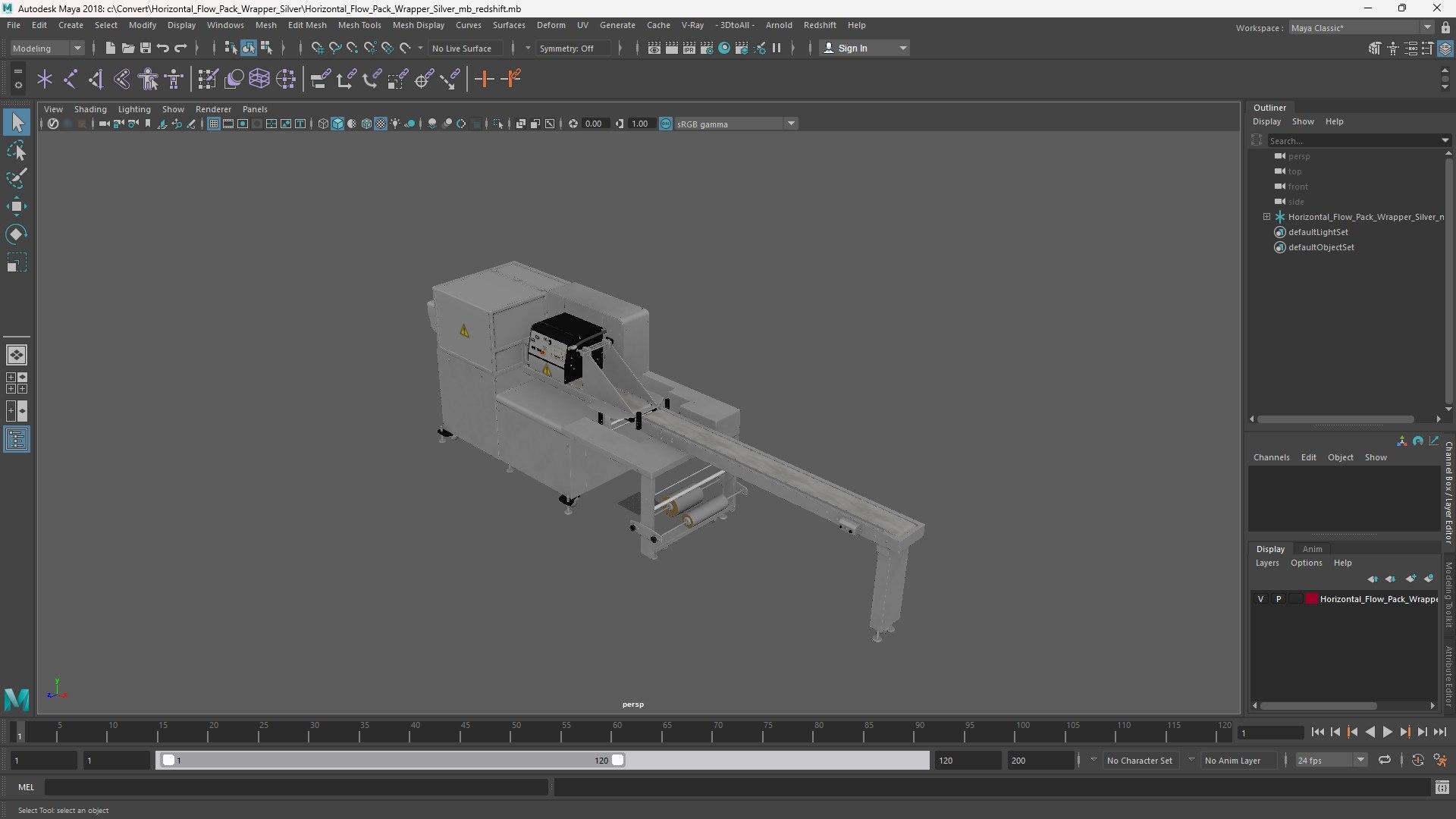Click the Outliner Search field
This screenshot has width=1456, height=819.
[x=1354, y=140]
